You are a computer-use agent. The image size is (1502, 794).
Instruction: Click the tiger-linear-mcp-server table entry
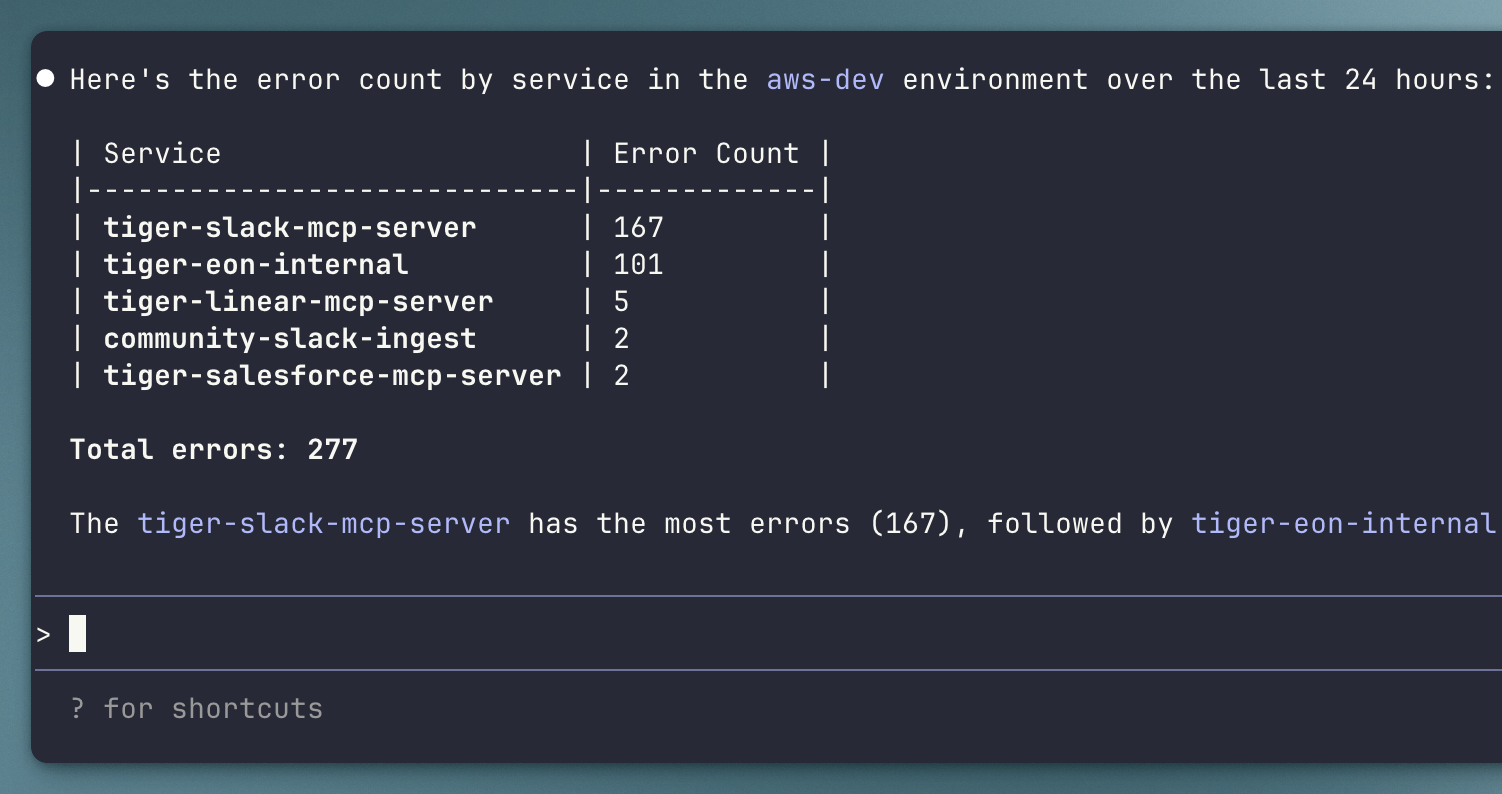[297, 301]
